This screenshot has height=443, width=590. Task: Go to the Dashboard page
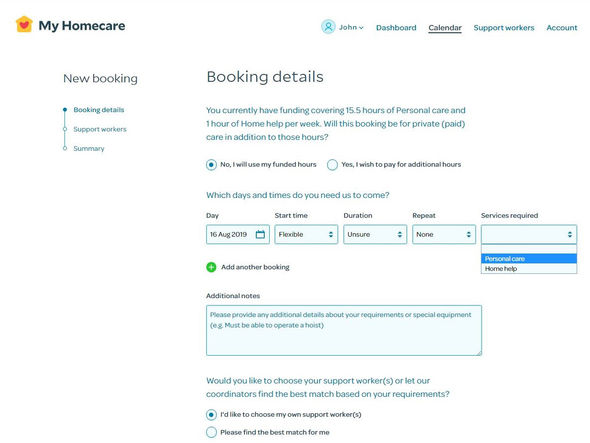(396, 28)
